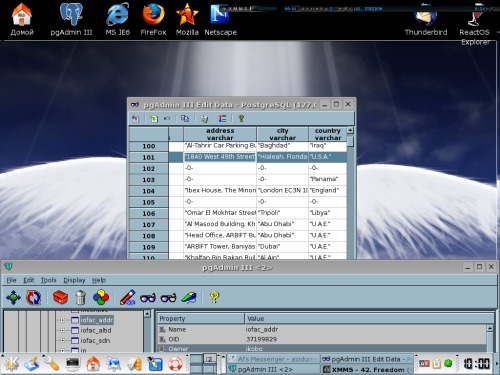Viewport: 500px width, 375px height.
Task: Click cell "Tripoli" in city column
Action: pyautogui.click(x=282, y=213)
